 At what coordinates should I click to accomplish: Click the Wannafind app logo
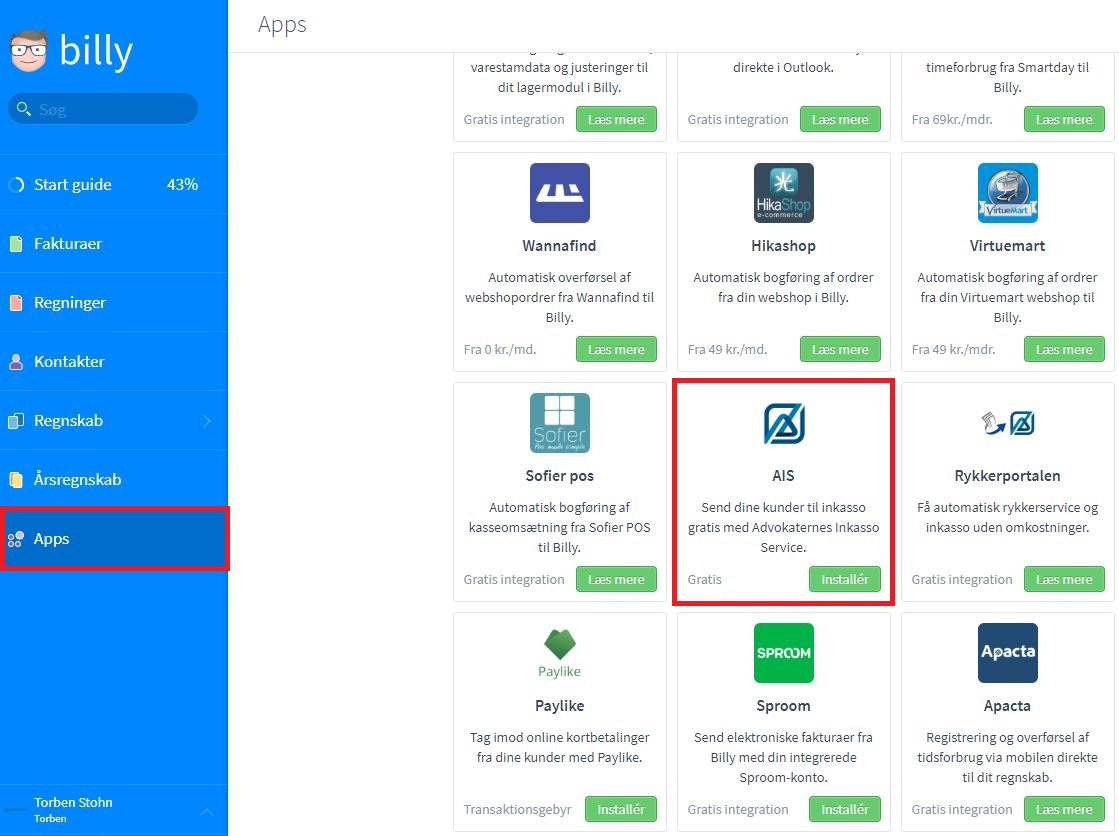click(x=560, y=193)
